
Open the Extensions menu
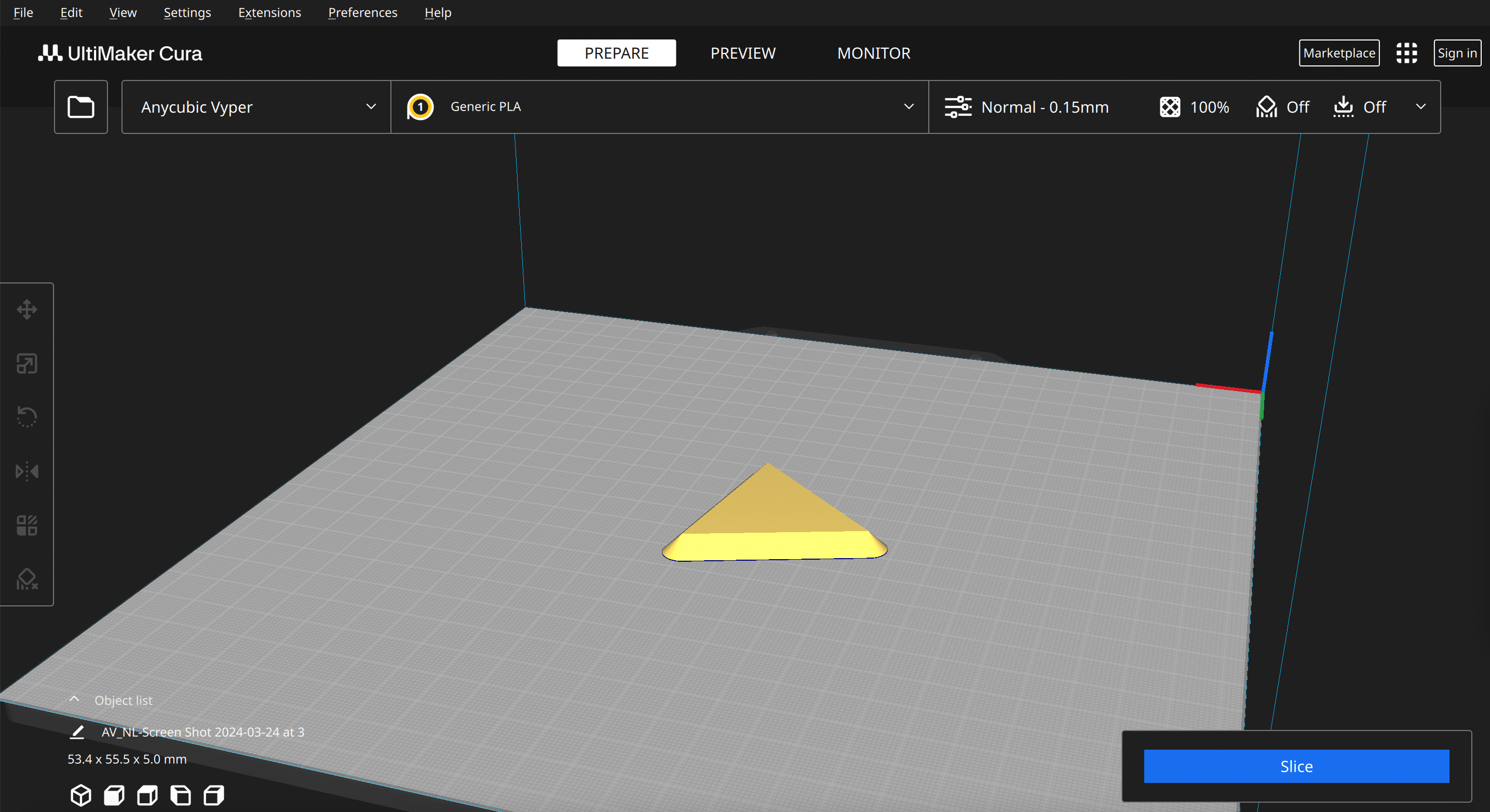click(269, 13)
